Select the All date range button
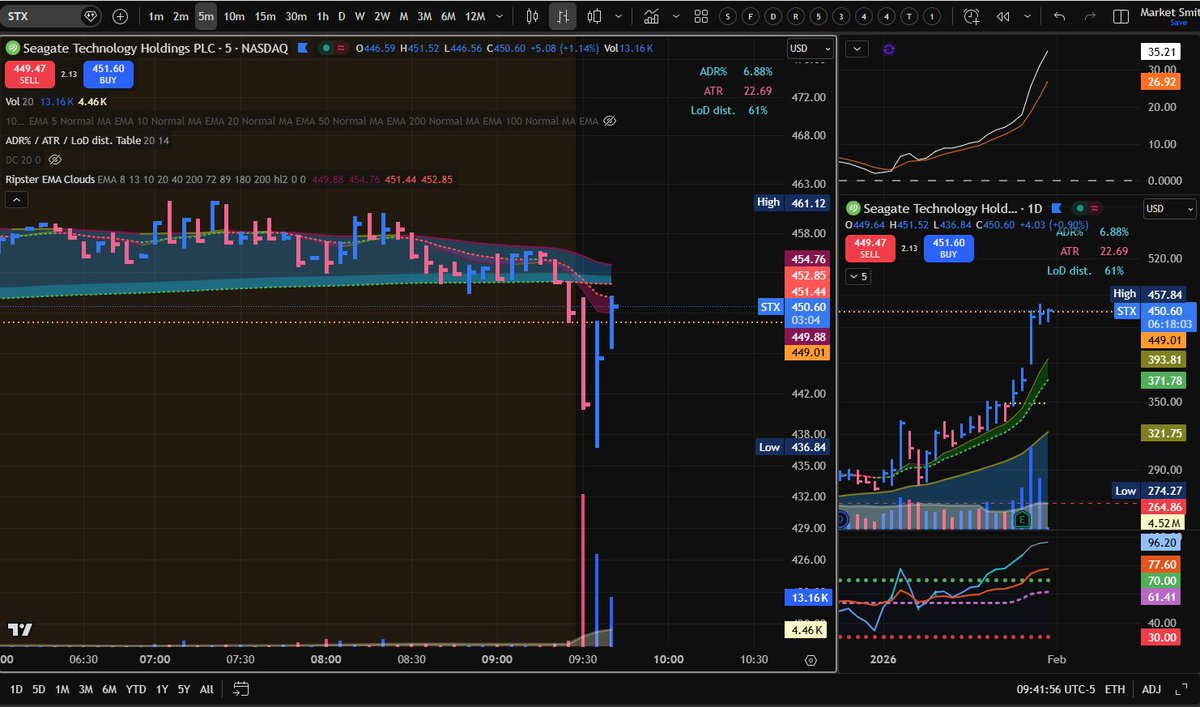The width and height of the screenshot is (1200, 707). pyautogui.click(x=206, y=689)
